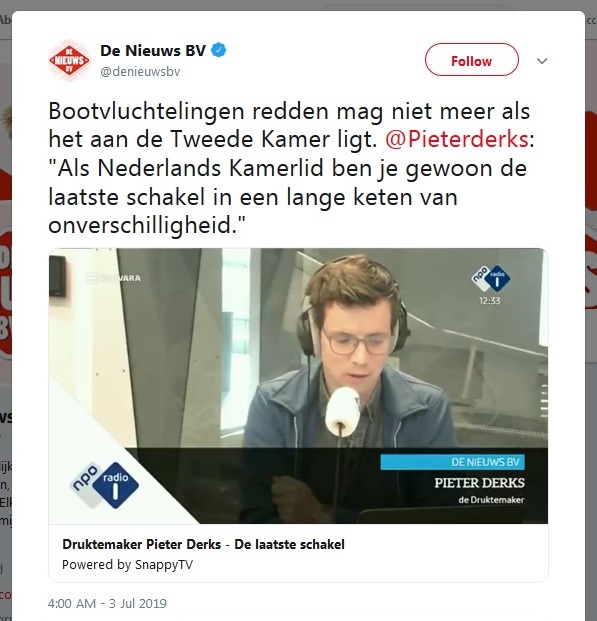Click the white microphone in the video
This screenshot has height=621, width=597.
point(342,411)
